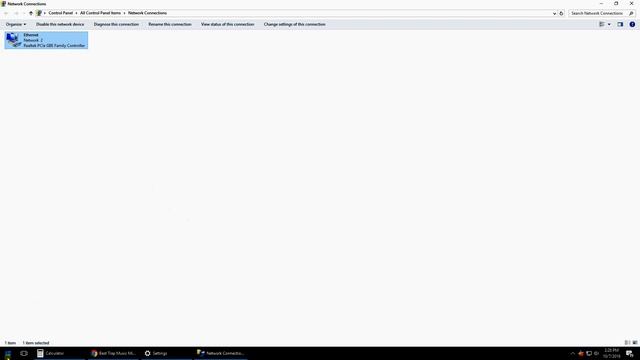Screen dimensions: 640x360
Task: Click 'View status of this connection'
Action: point(227,24)
